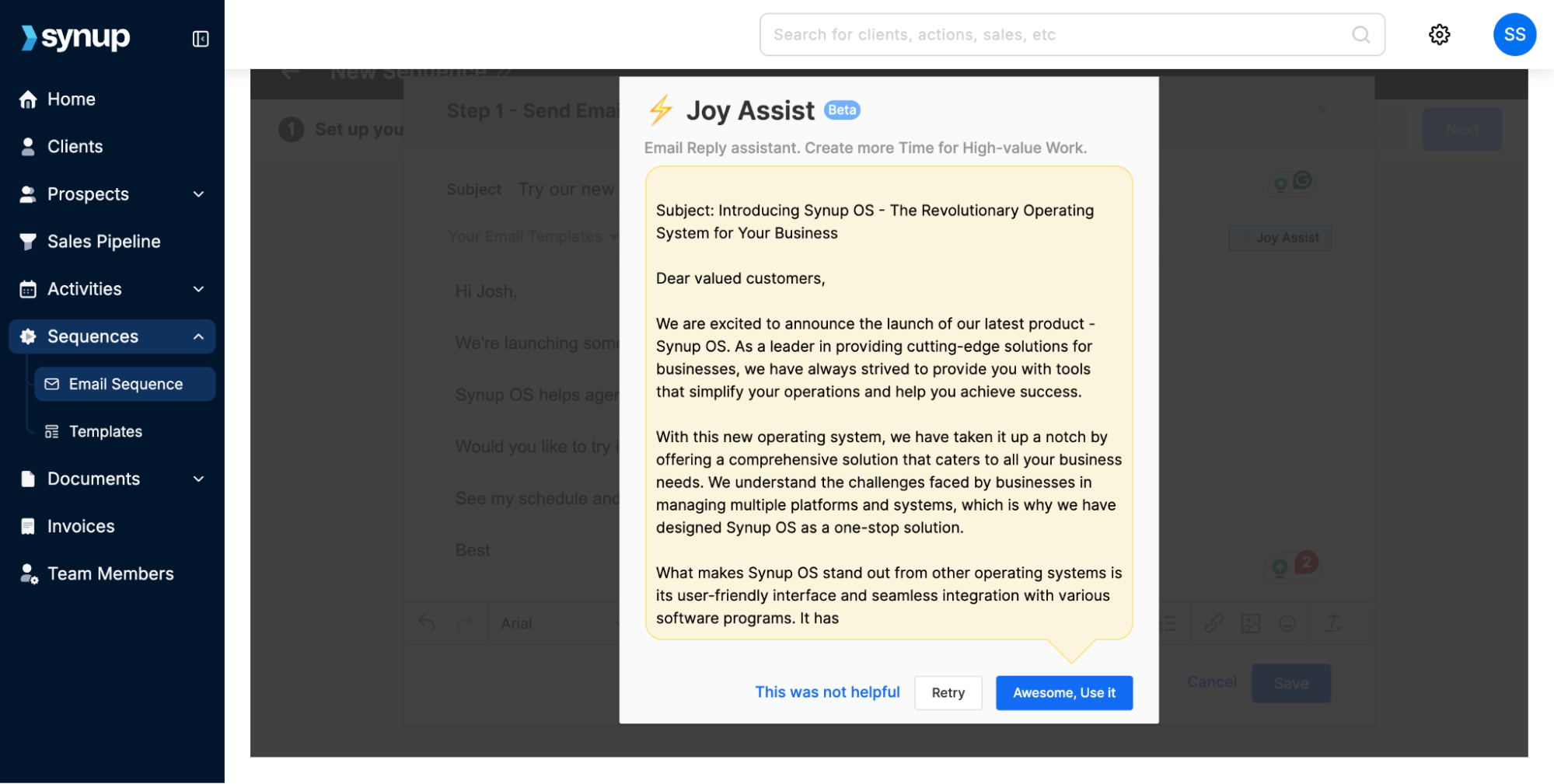Click the insert image icon
The height and width of the screenshot is (784, 1554).
[1251, 623]
